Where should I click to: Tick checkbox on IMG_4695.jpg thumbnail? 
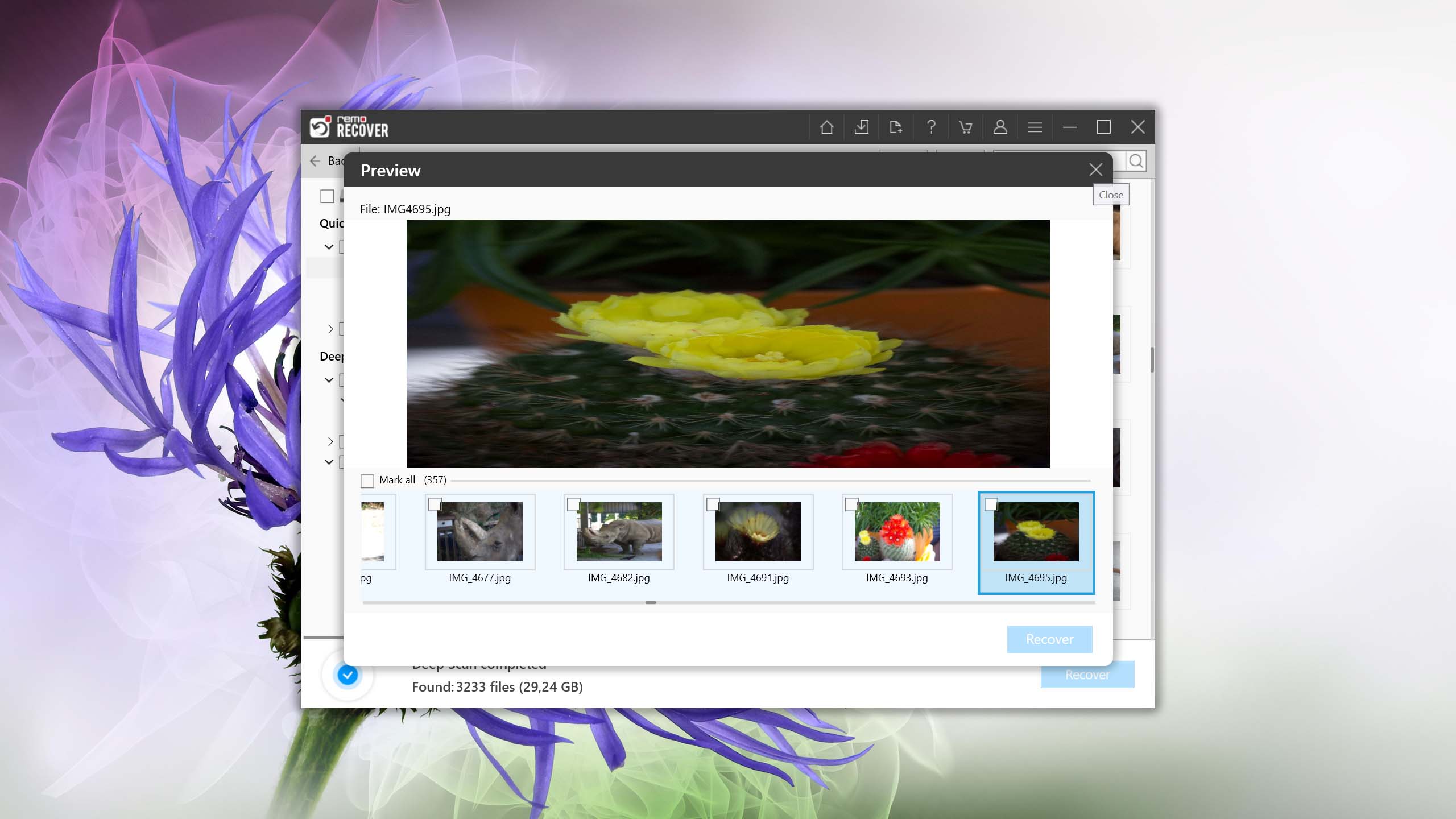[991, 504]
